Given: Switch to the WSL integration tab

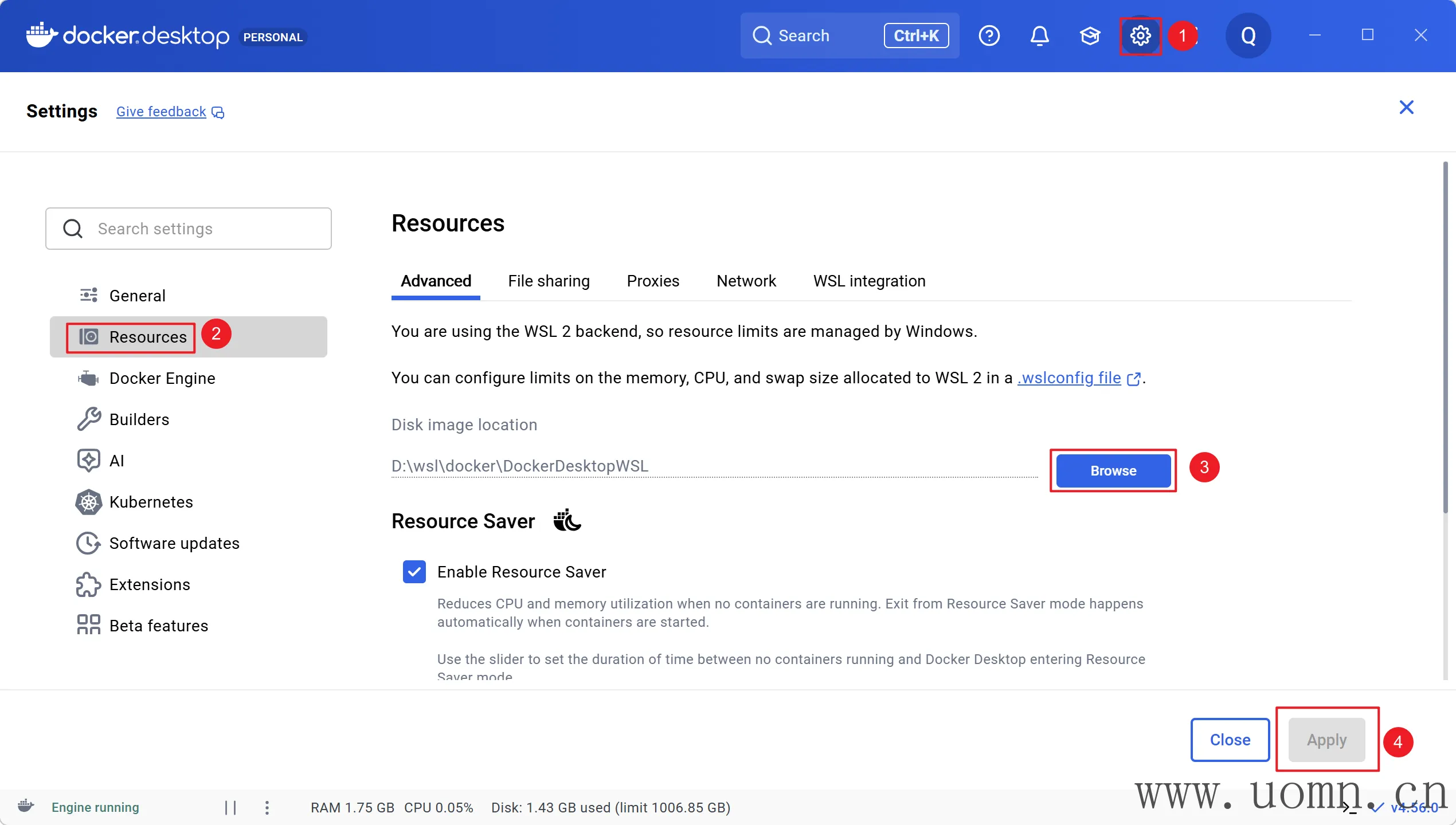Looking at the screenshot, I should tap(869, 281).
